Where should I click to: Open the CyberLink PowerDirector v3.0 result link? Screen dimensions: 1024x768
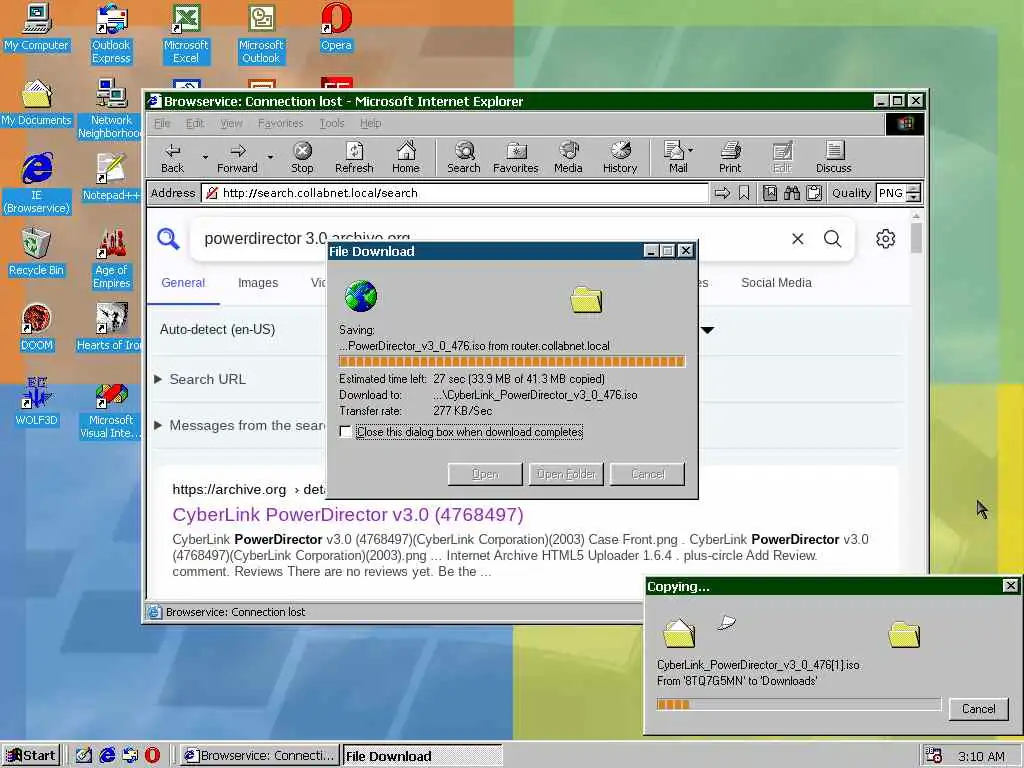[x=348, y=515]
